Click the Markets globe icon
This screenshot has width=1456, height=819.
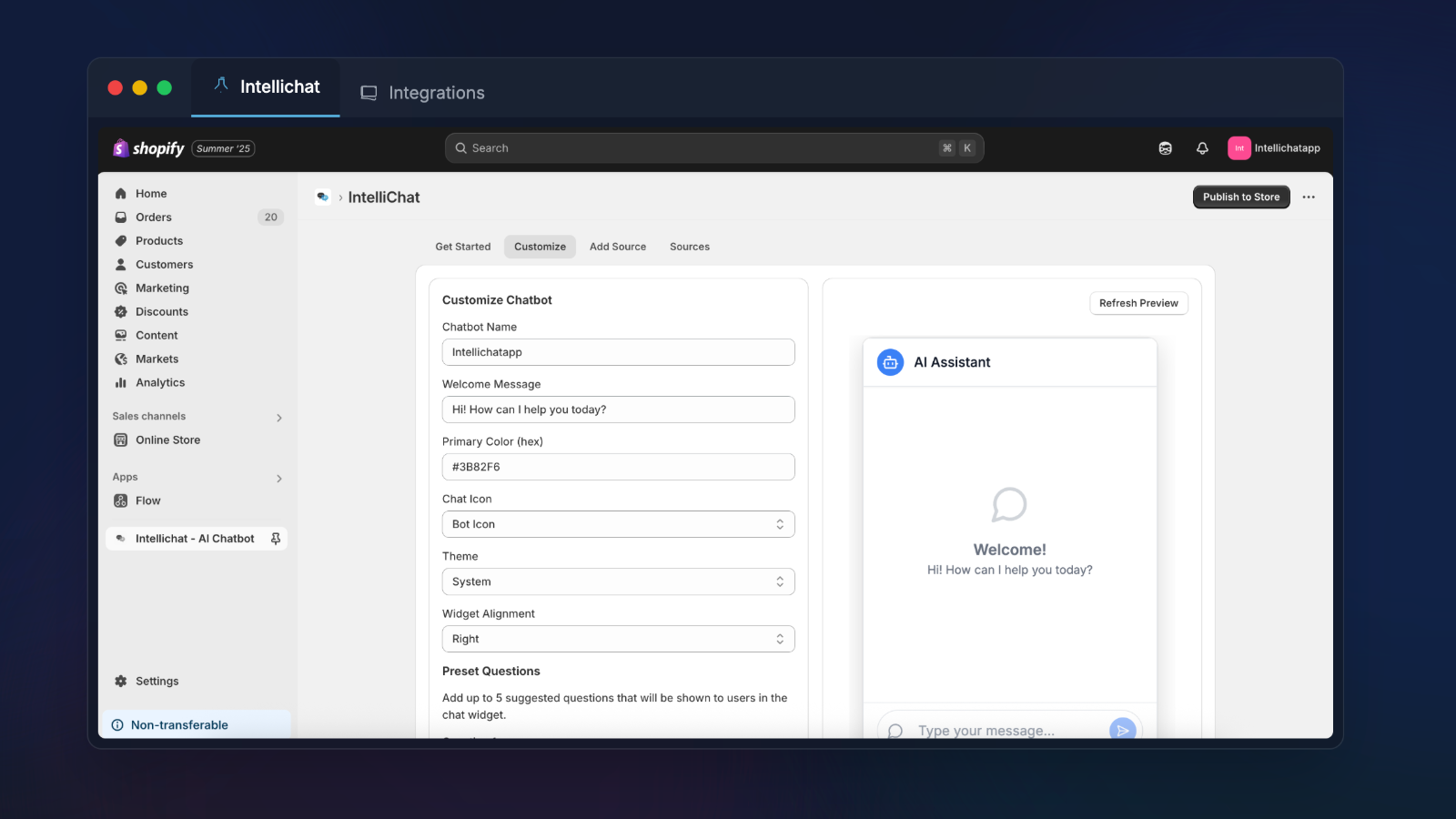click(120, 359)
